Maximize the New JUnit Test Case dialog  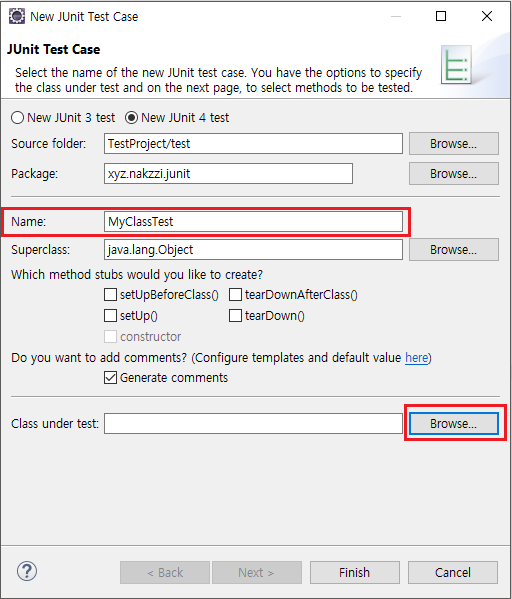tap(441, 16)
